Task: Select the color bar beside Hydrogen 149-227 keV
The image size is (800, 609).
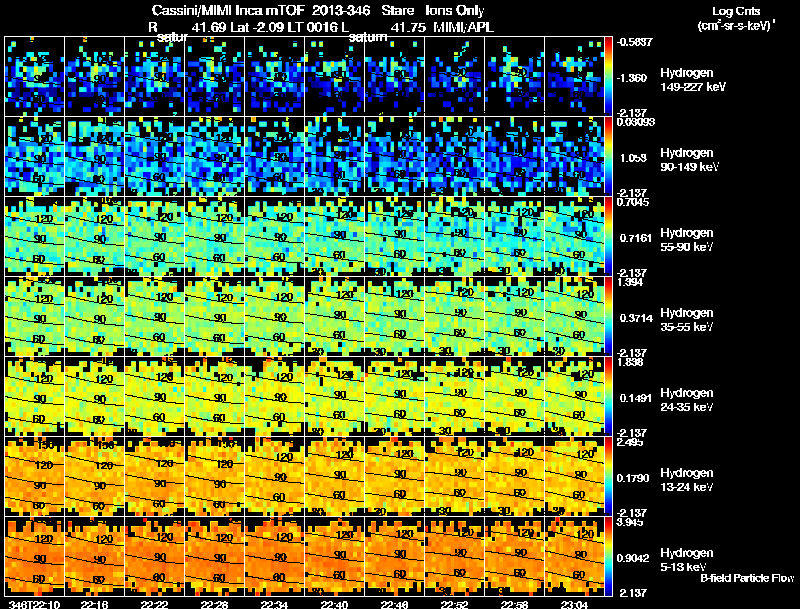Action: point(608,75)
